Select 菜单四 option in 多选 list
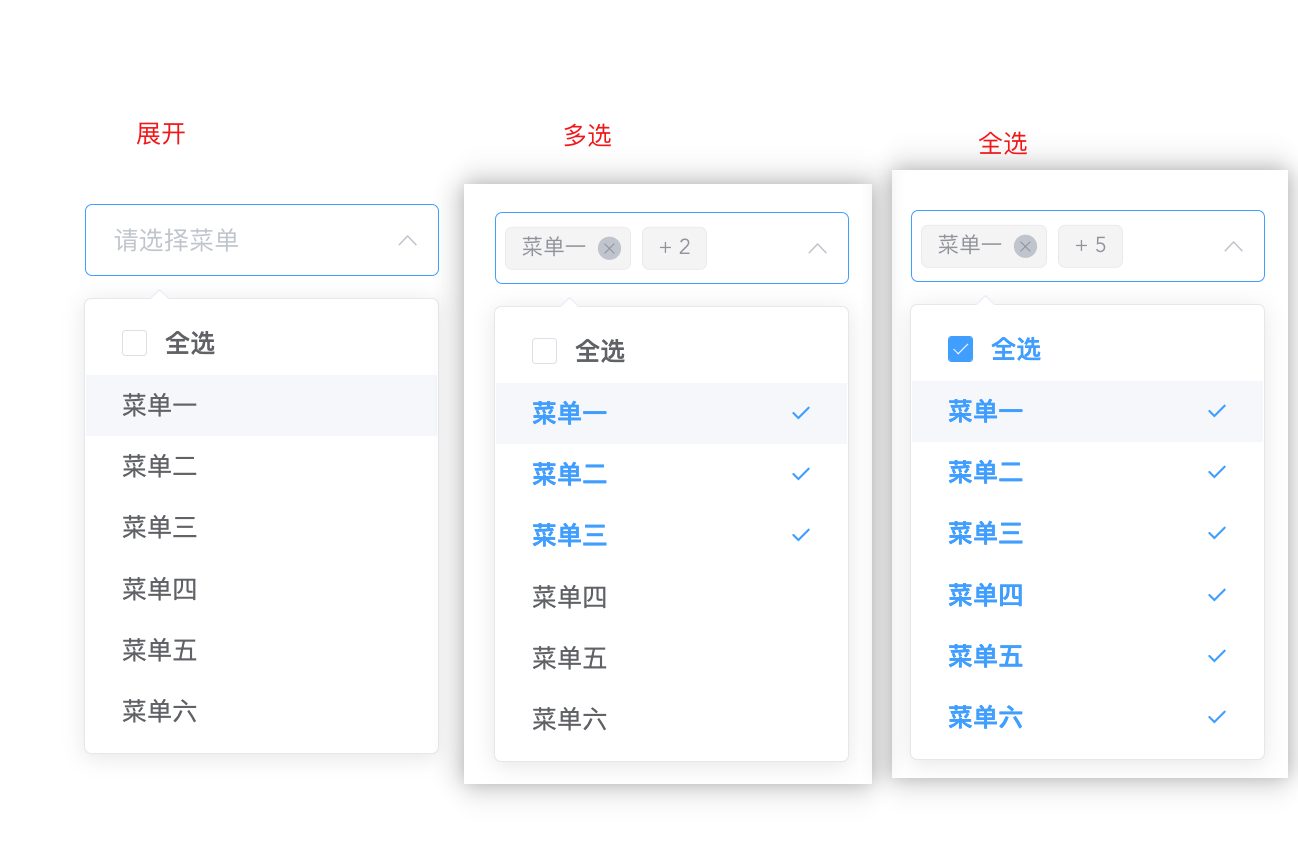The image size is (1298, 844). click(x=672, y=597)
